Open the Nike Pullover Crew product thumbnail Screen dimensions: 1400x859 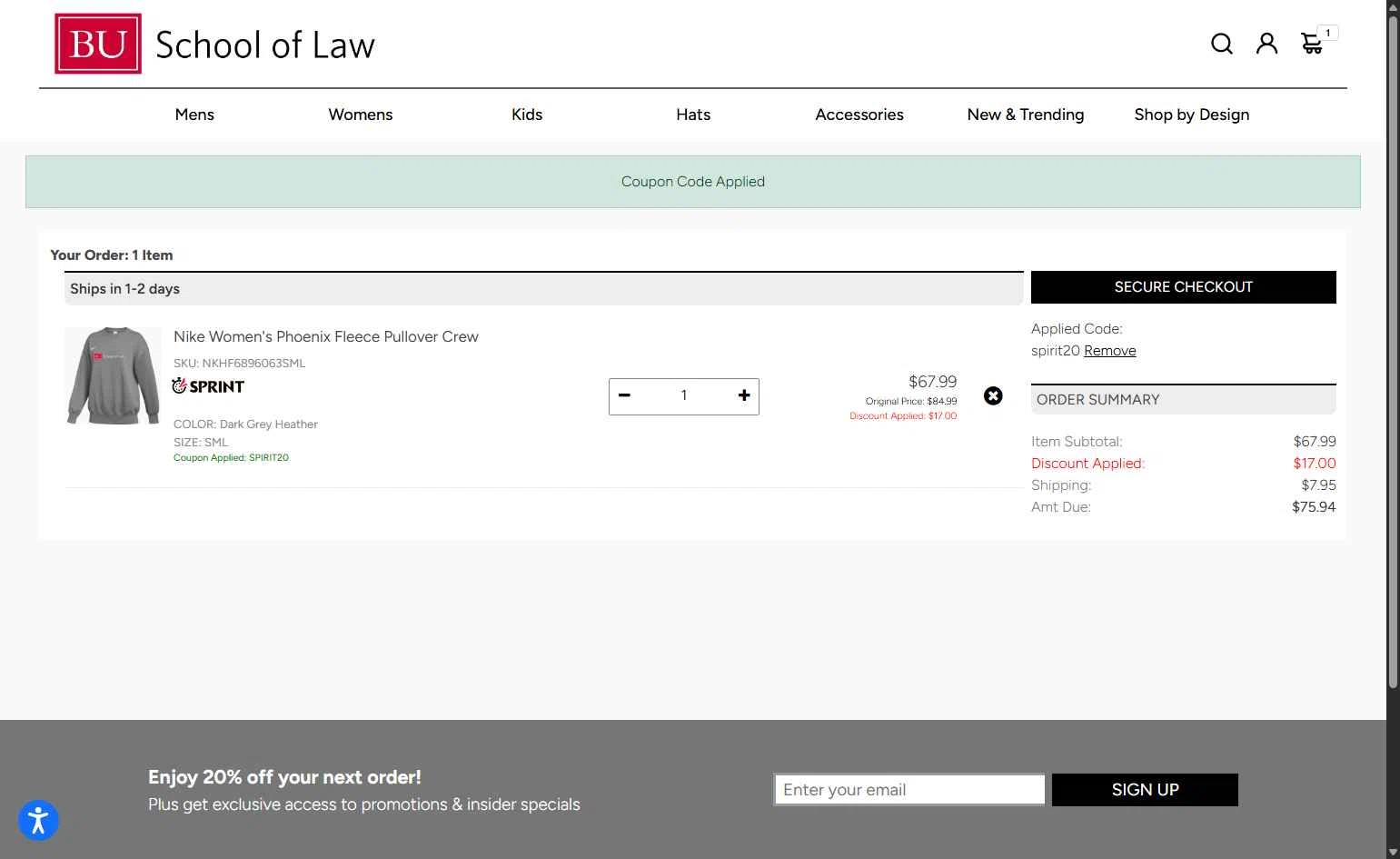tap(113, 376)
